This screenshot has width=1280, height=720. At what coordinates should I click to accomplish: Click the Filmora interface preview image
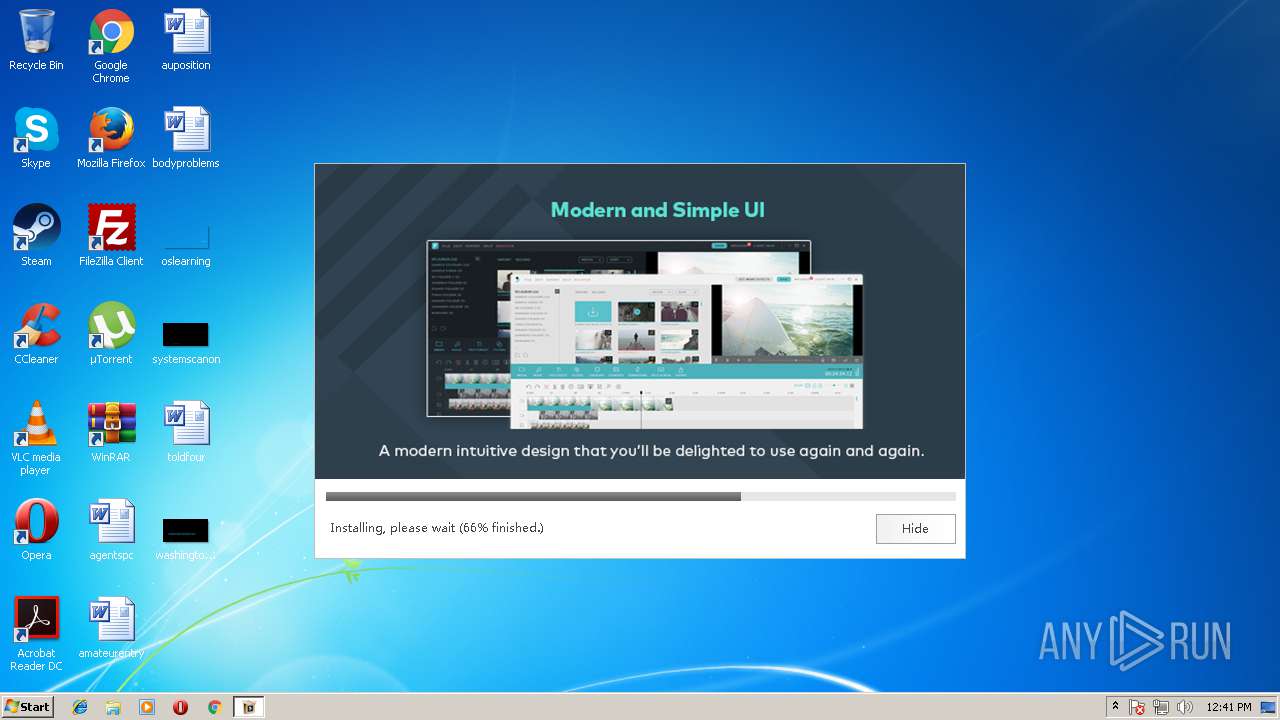point(645,334)
